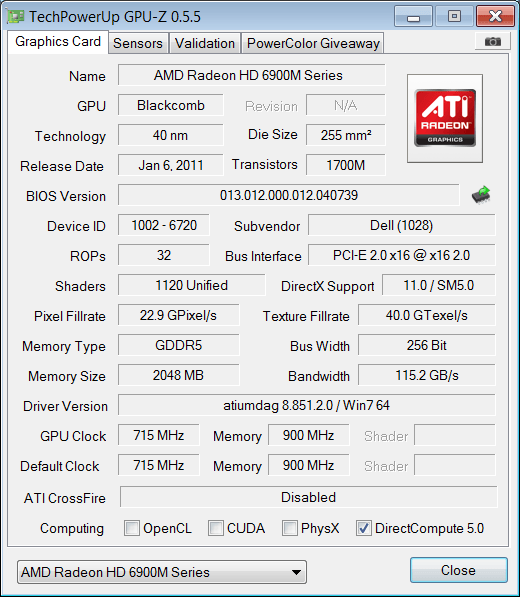
Task: Click the camera screenshot icon
Action: pos(493,41)
